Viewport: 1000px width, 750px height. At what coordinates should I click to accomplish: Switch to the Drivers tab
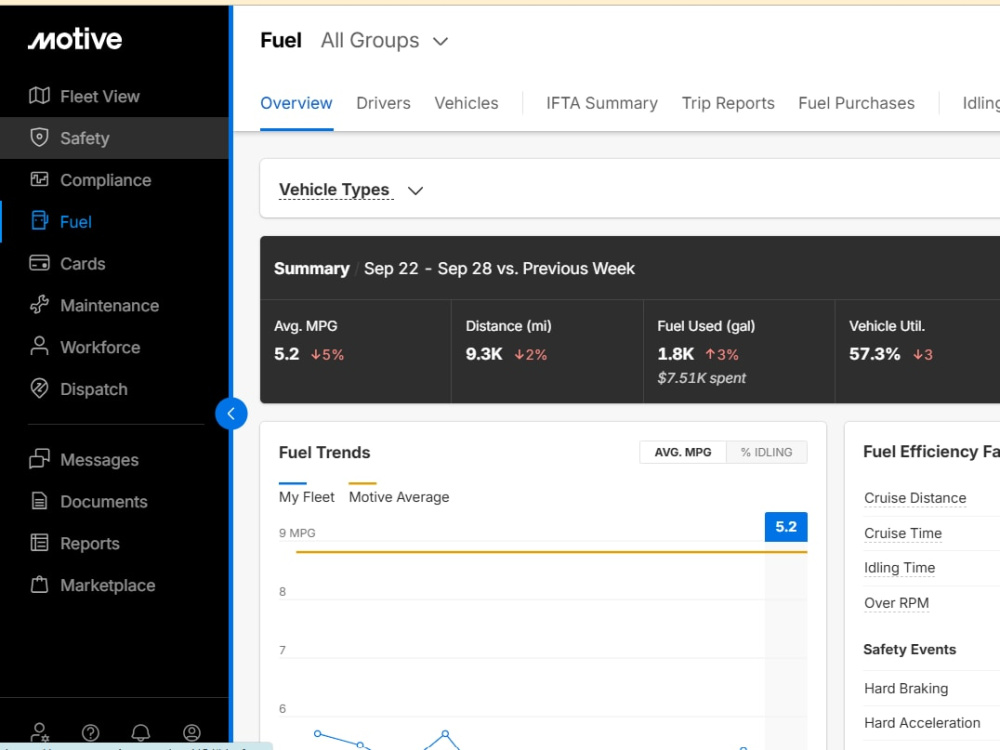pos(383,103)
